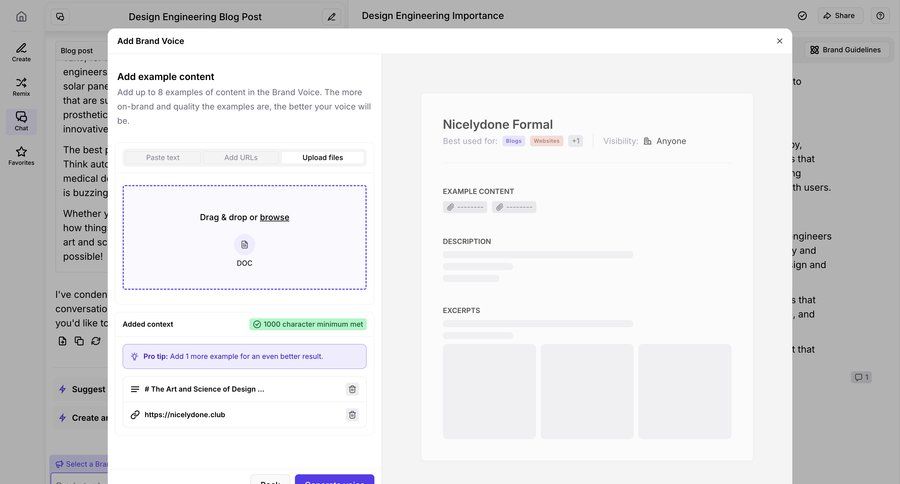The width and height of the screenshot is (900, 484).
Task: Click the second example content attachment chip
Action: tap(514, 207)
